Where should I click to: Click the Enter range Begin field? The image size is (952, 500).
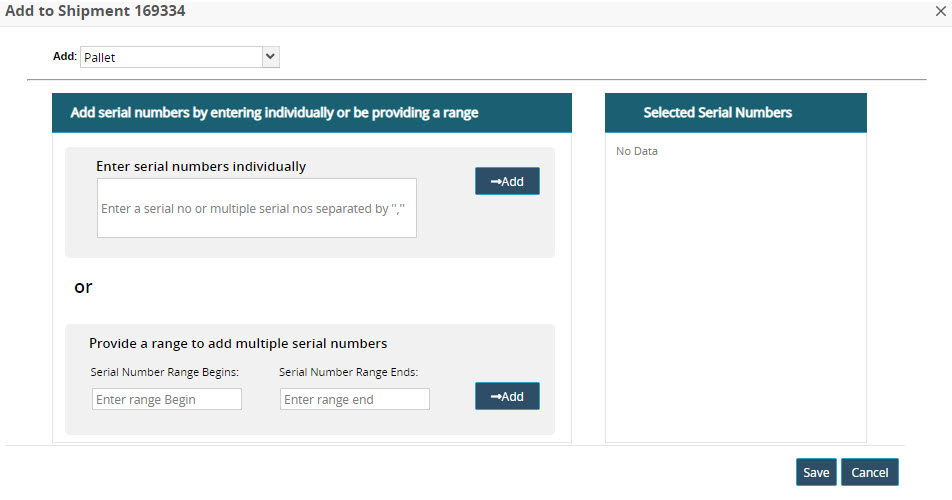[167, 399]
